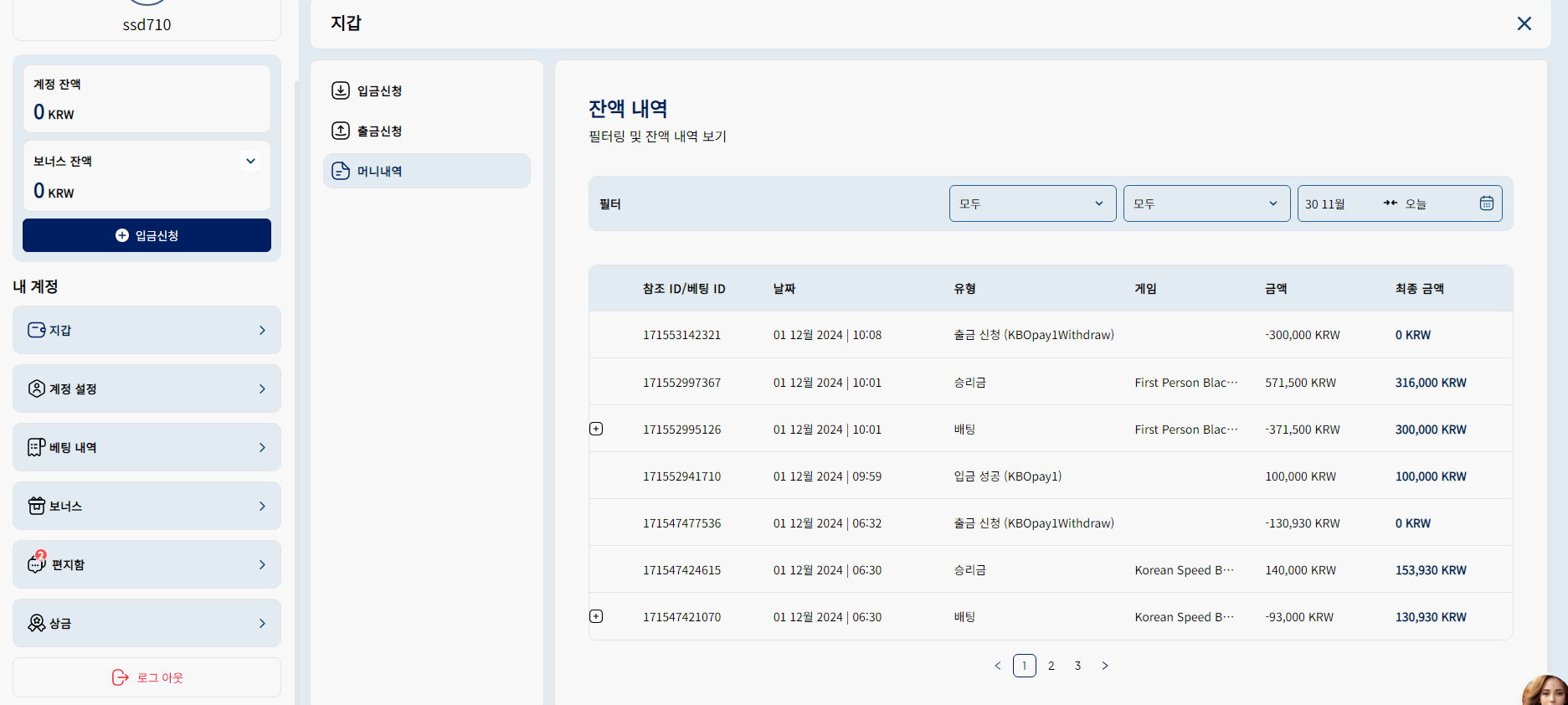Click the 입금 성공 (KBOpay1) type cell
This screenshot has height=705, width=1568.
tap(1008, 476)
